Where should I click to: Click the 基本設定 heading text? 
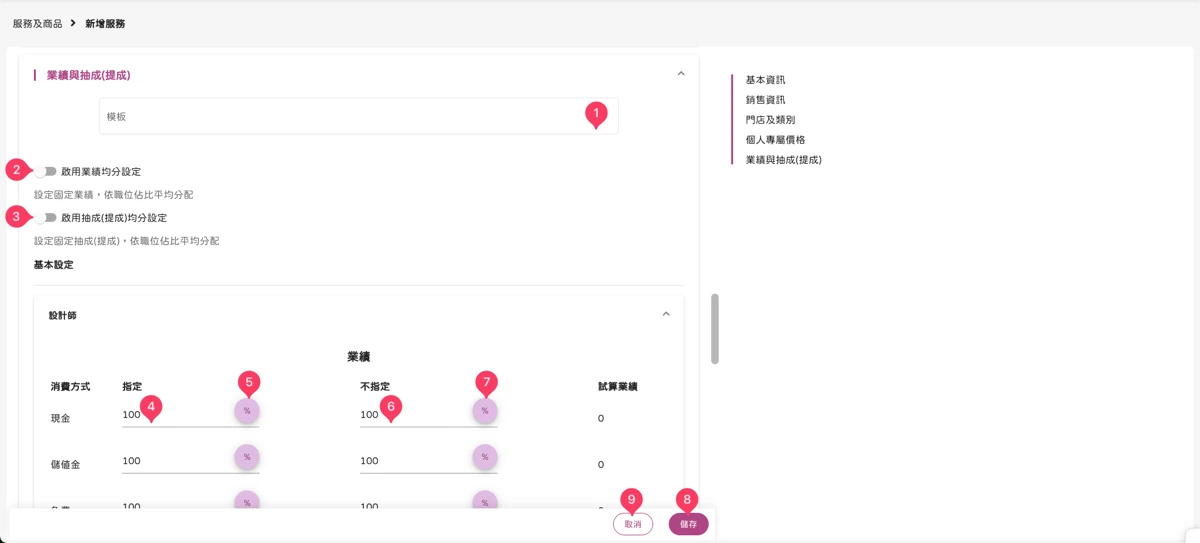53,265
